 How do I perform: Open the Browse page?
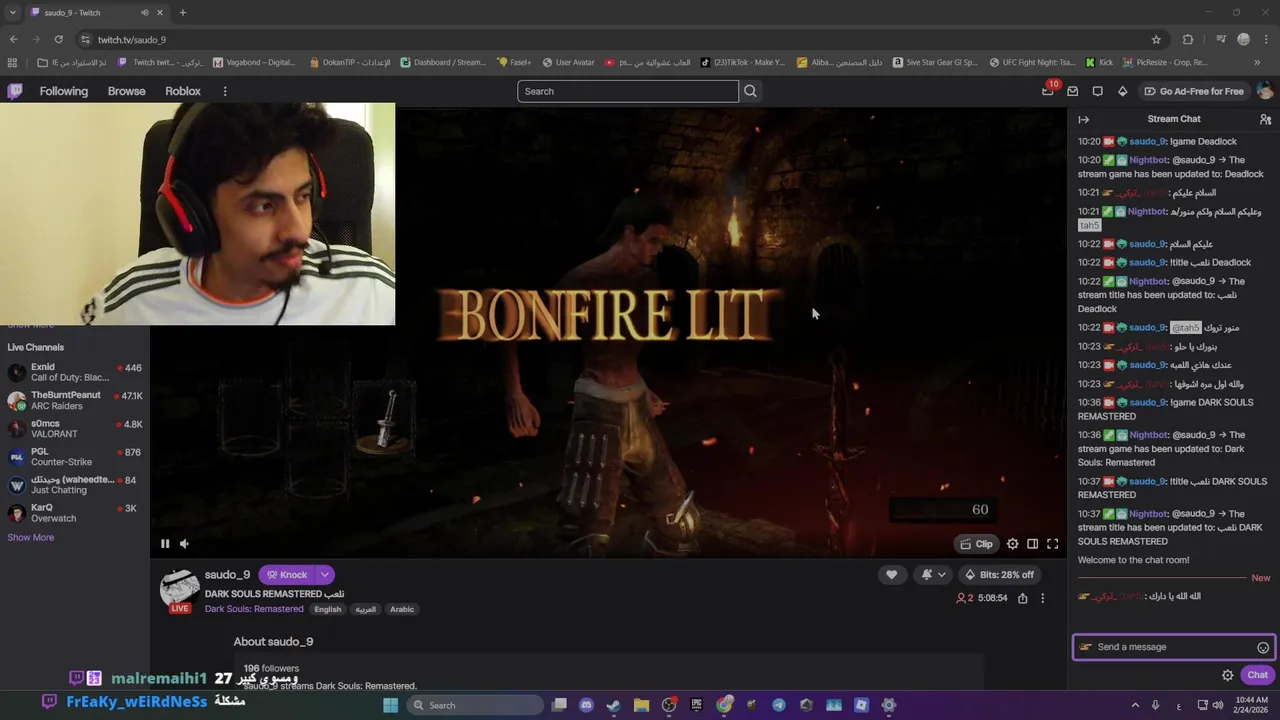pos(126,91)
